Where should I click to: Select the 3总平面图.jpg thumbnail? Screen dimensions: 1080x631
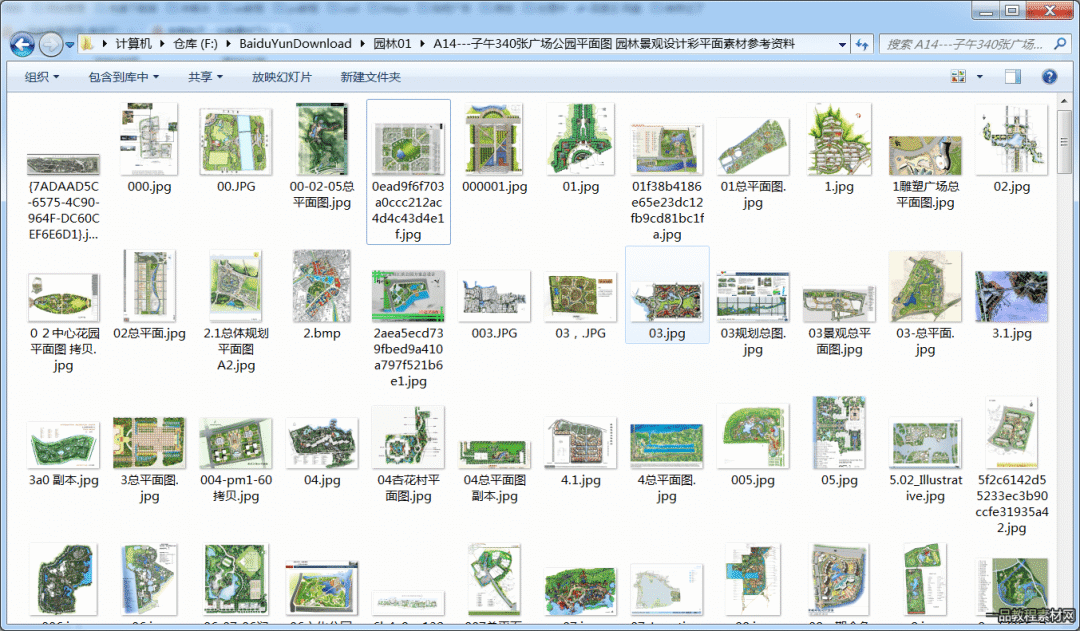149,442
